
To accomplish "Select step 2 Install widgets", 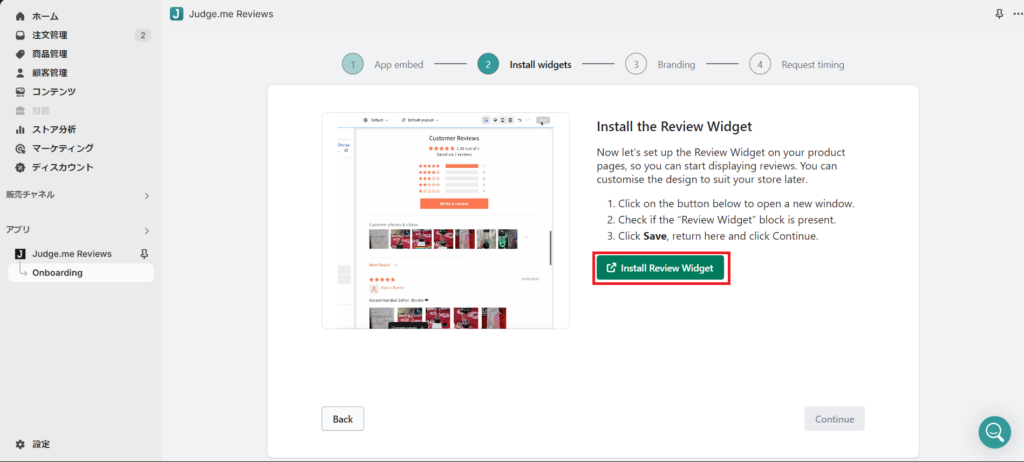I will pos(524,65).
